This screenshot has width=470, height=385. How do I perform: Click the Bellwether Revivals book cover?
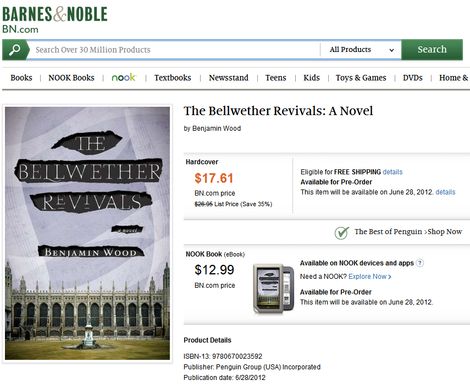coord(87,233)
